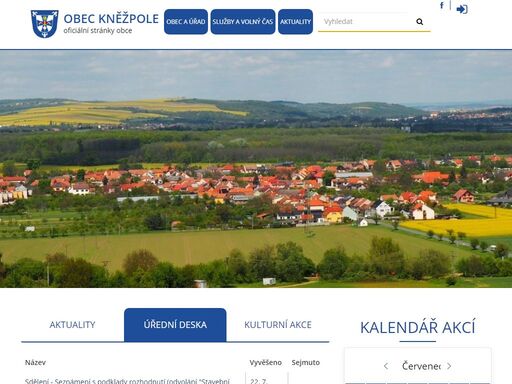Go to next month in calendar
This screenshot has height=384, width=512.
point(449,366)
